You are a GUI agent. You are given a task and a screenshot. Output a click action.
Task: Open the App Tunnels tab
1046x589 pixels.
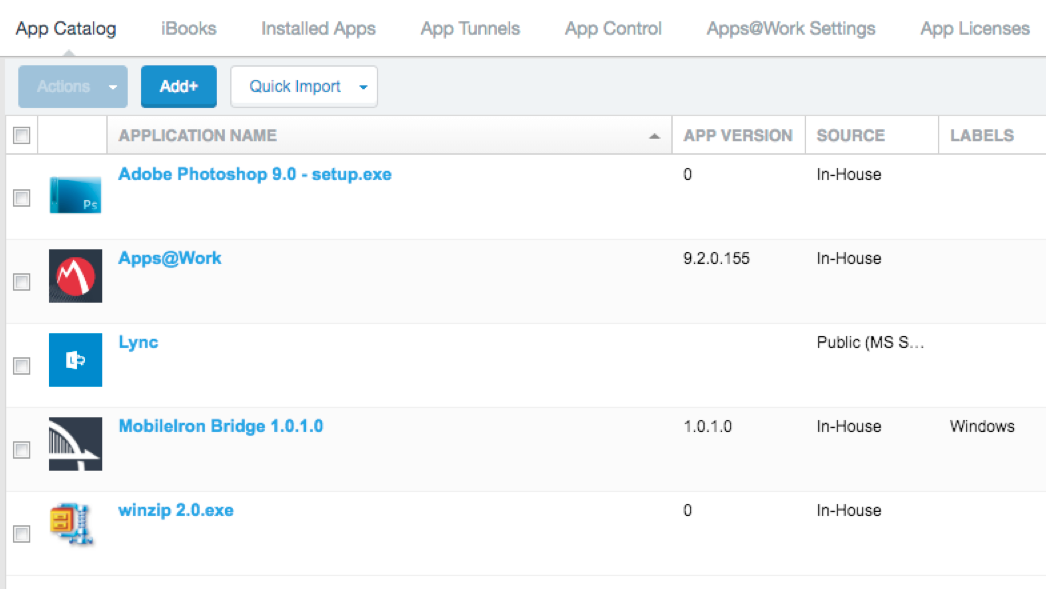pyautogui.click(x=470, y=29)
